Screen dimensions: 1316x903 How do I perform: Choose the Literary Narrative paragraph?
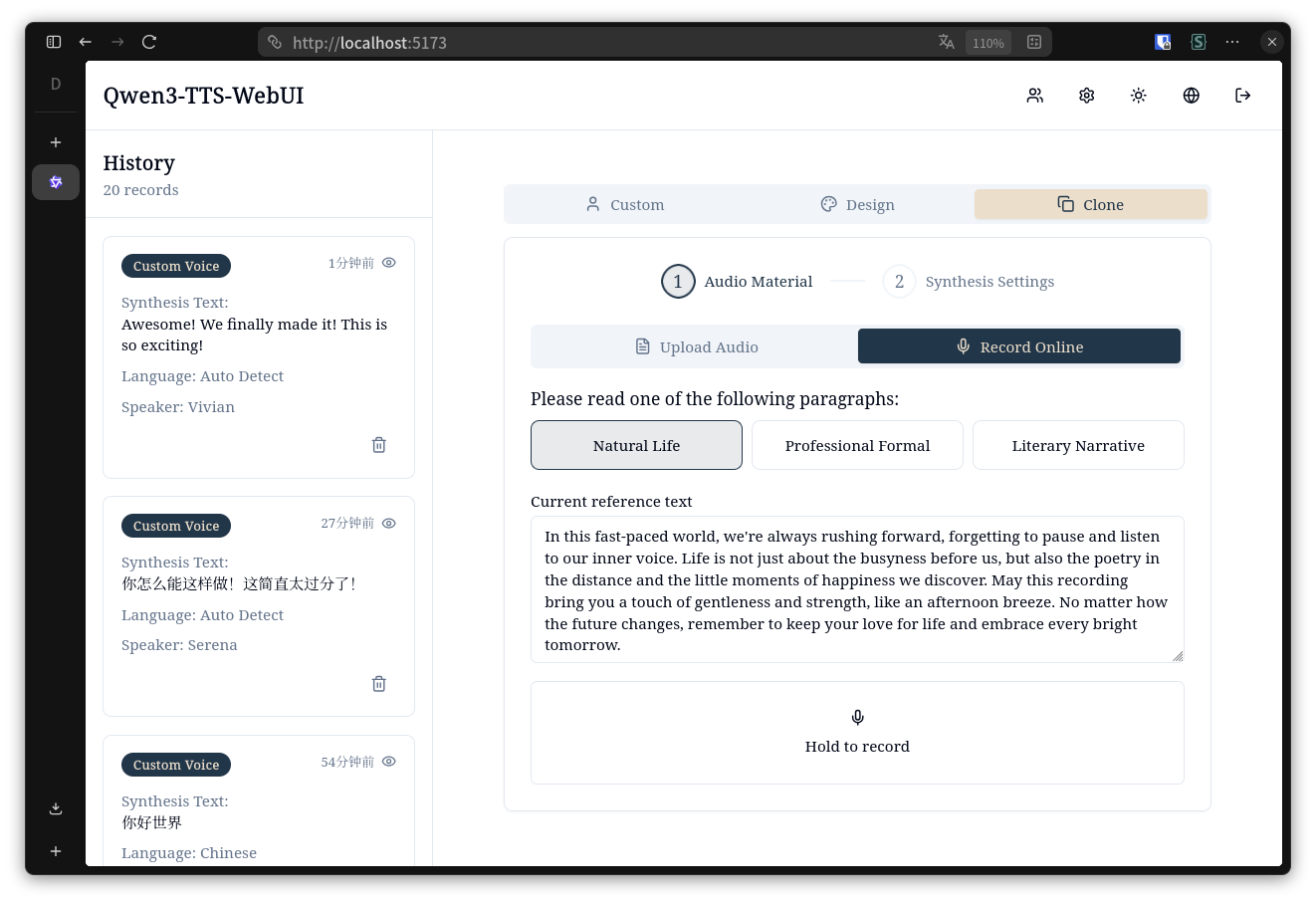point(1078,445)
